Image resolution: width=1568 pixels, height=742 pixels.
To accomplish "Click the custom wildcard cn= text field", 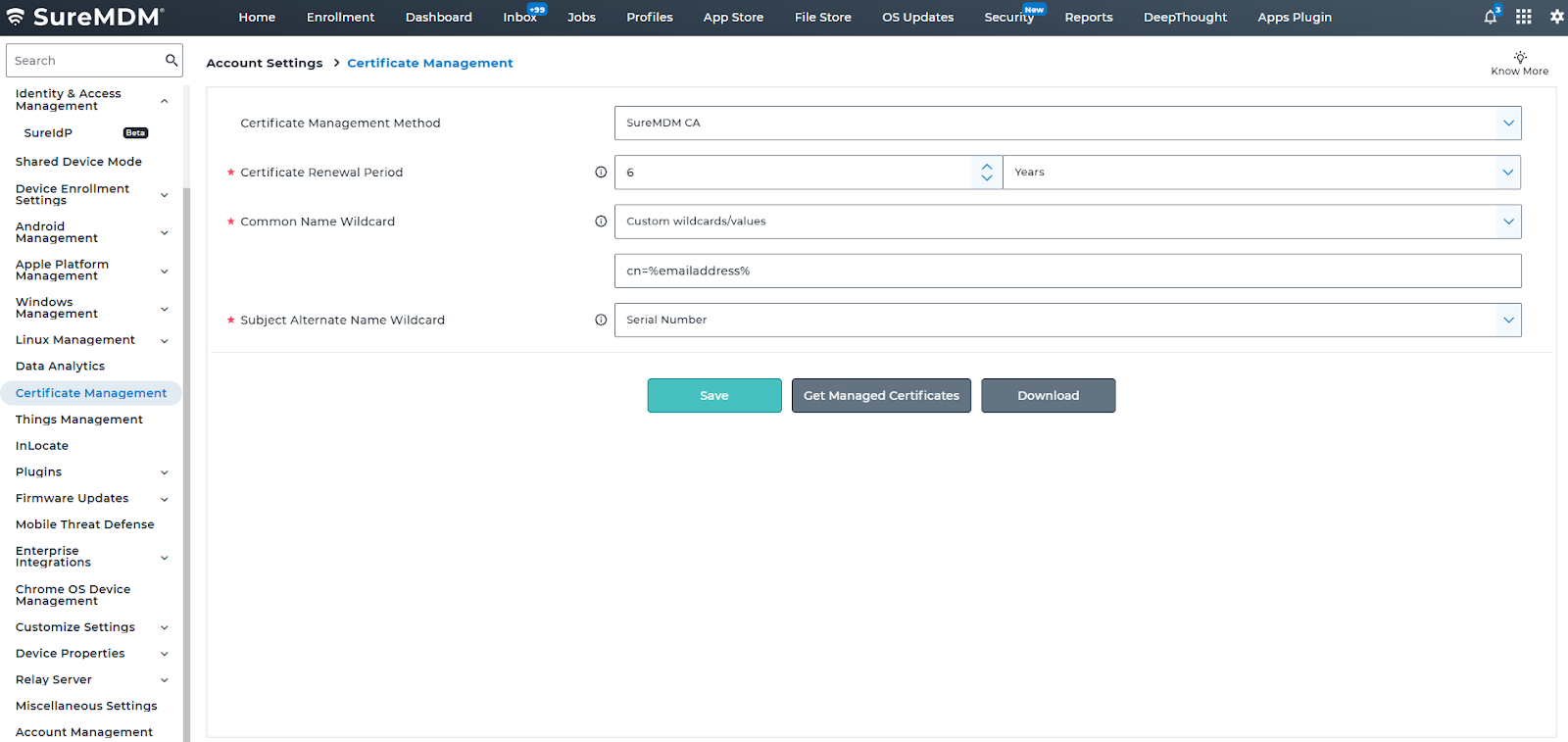I will [1067, 272].
